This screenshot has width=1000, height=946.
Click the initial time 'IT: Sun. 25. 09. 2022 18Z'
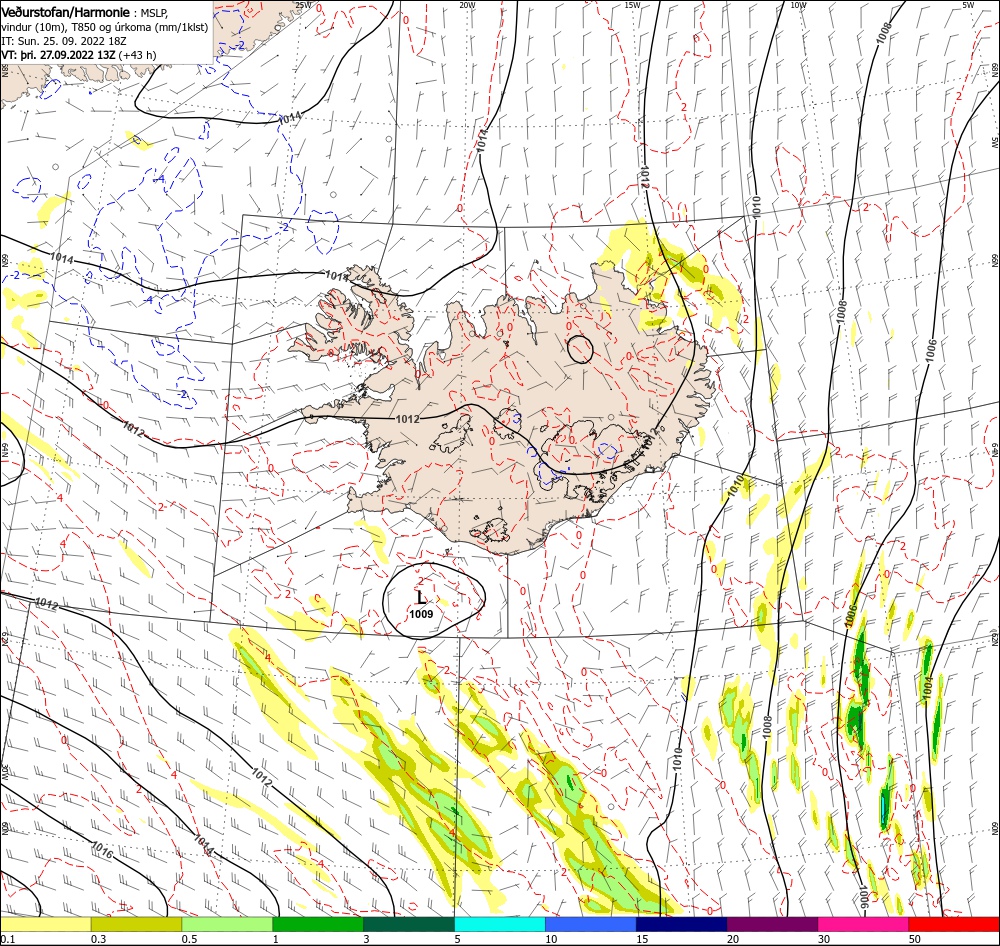click(x=64, y=41)
